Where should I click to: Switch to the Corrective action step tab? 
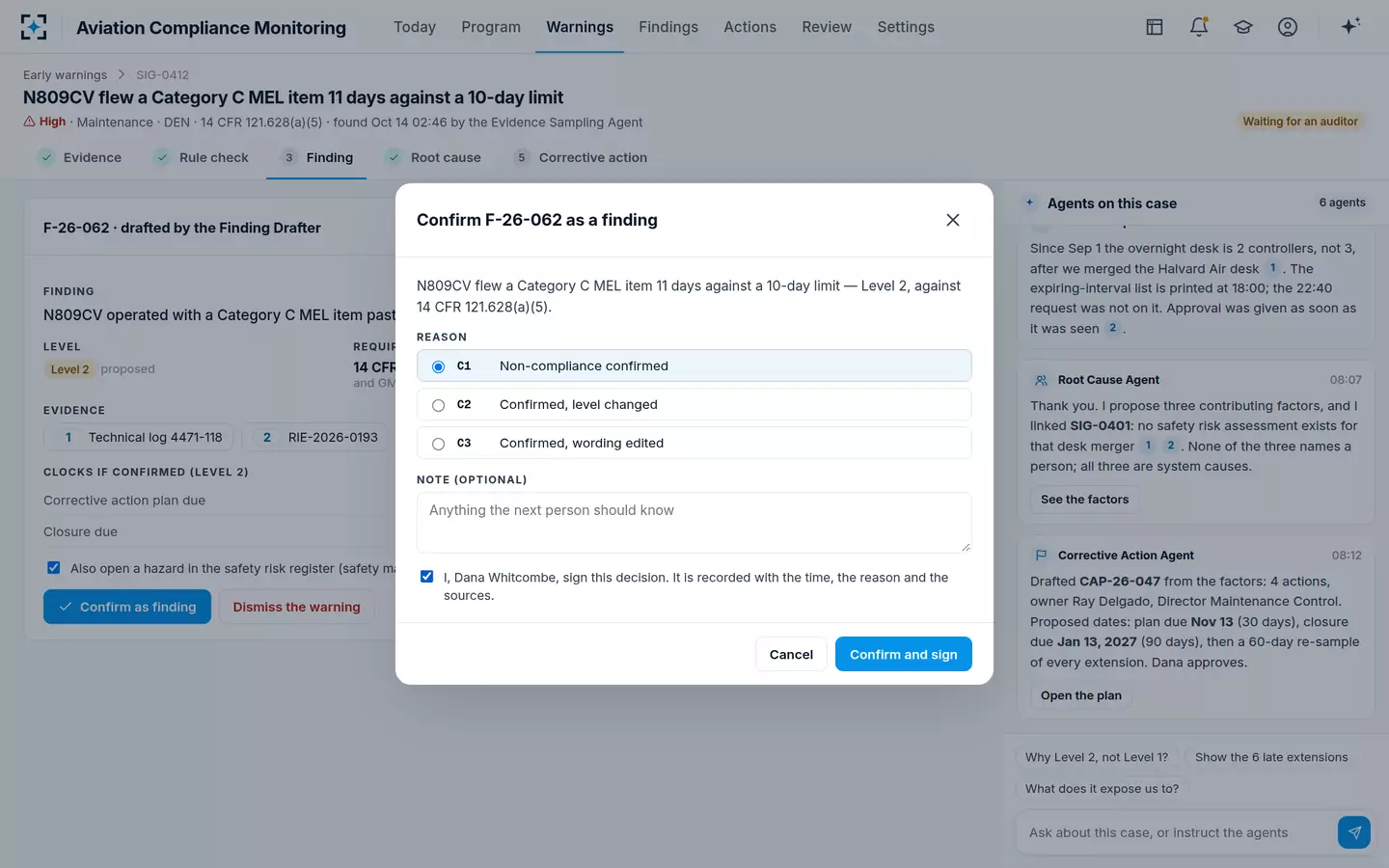[581, 157]
